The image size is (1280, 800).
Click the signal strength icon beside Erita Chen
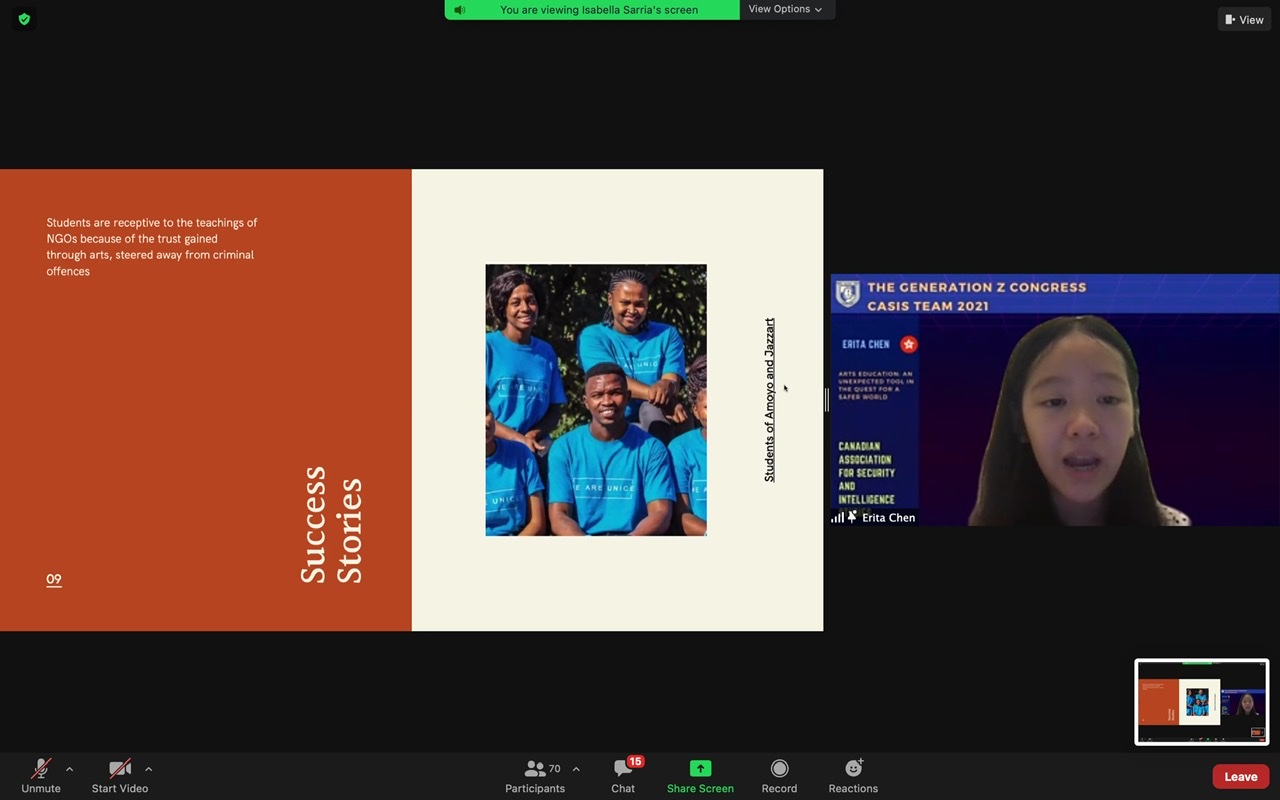[x=837, y=518]
